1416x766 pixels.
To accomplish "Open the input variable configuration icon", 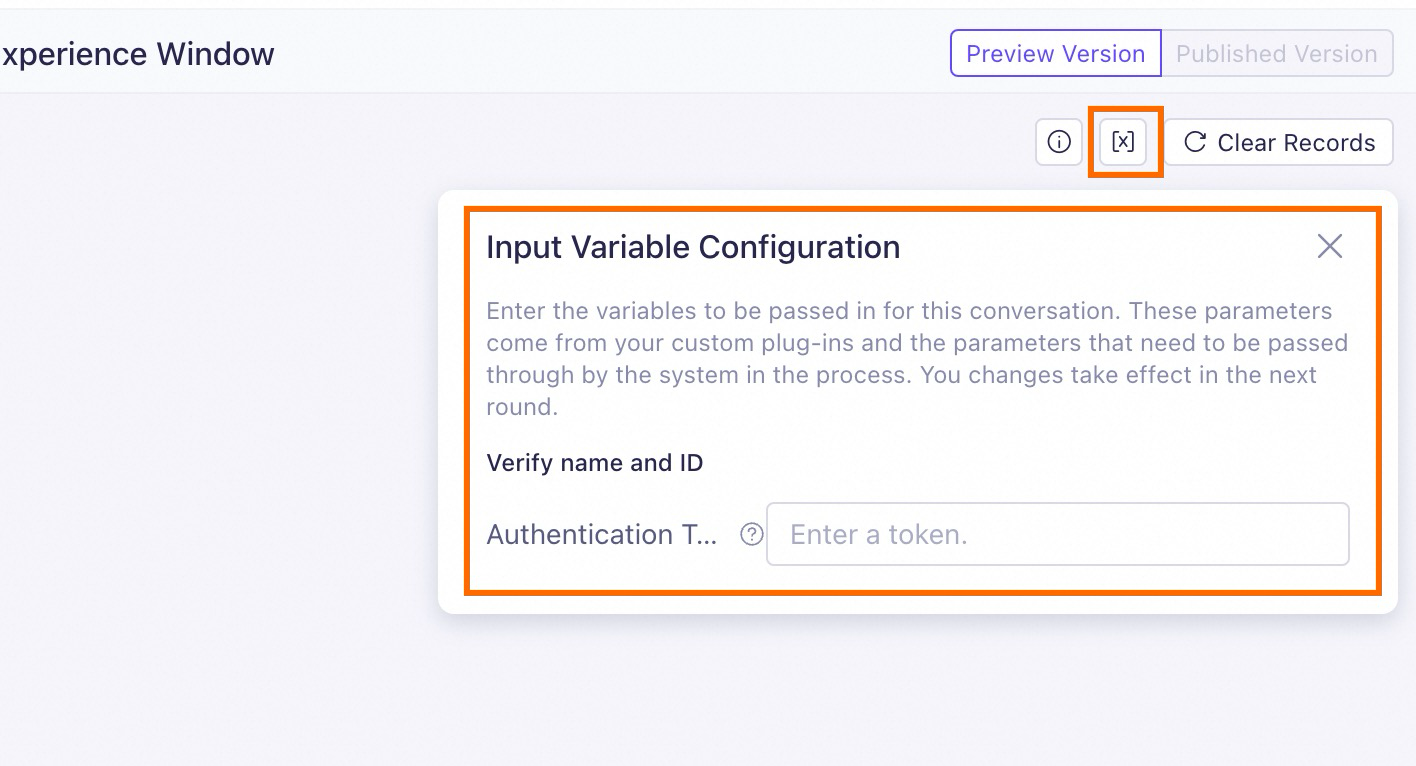I will tap(1123, 142).
